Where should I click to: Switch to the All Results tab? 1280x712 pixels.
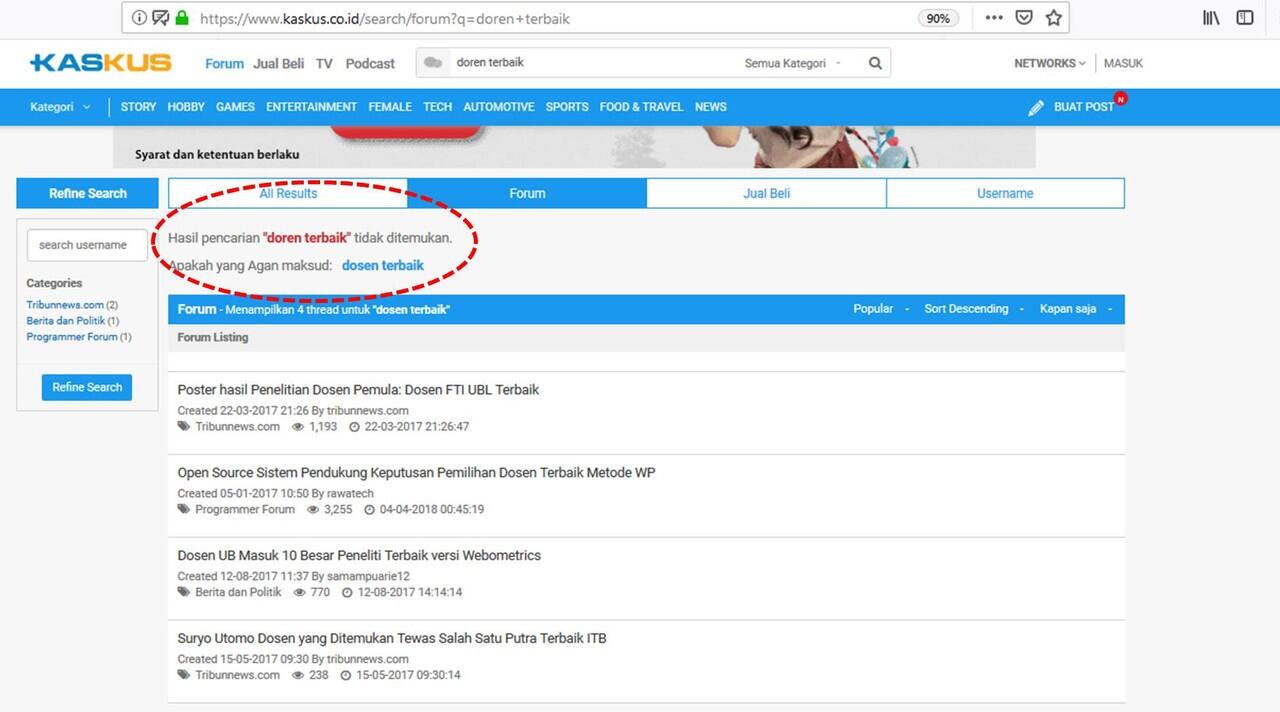pyautogui.click(x=288, y=193)
